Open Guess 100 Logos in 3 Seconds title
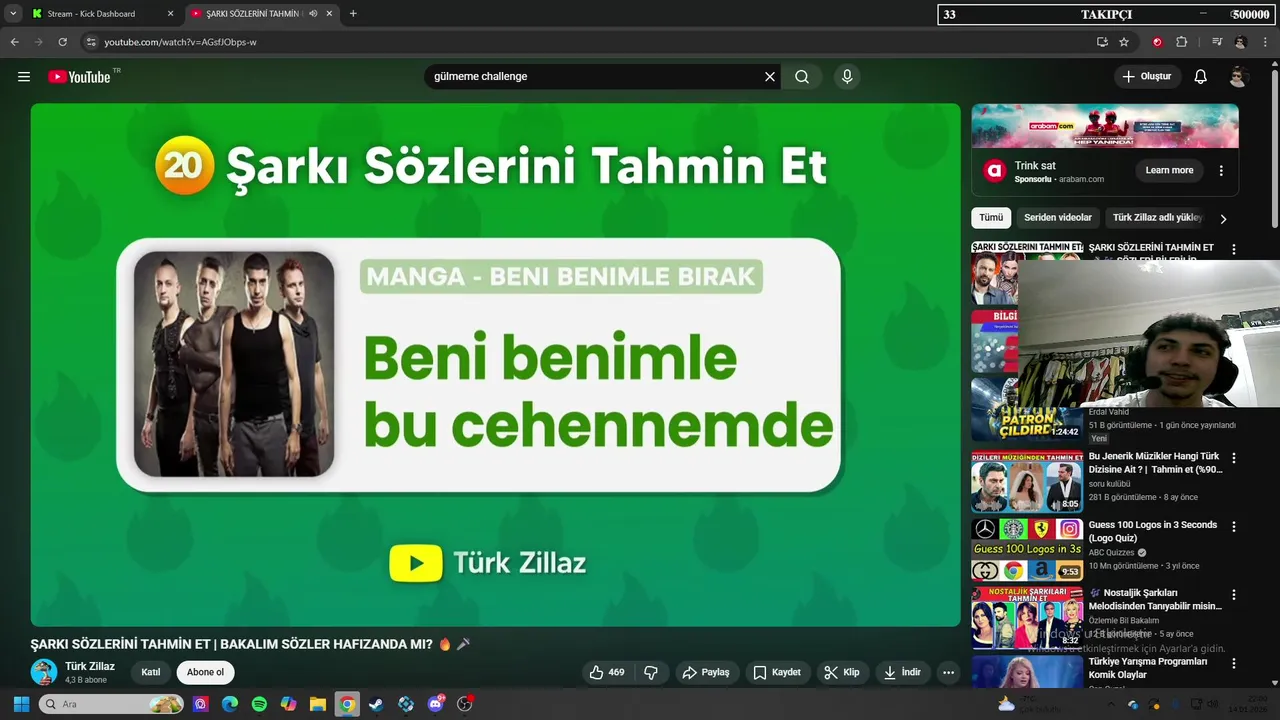 click(x=1153, y=532)
